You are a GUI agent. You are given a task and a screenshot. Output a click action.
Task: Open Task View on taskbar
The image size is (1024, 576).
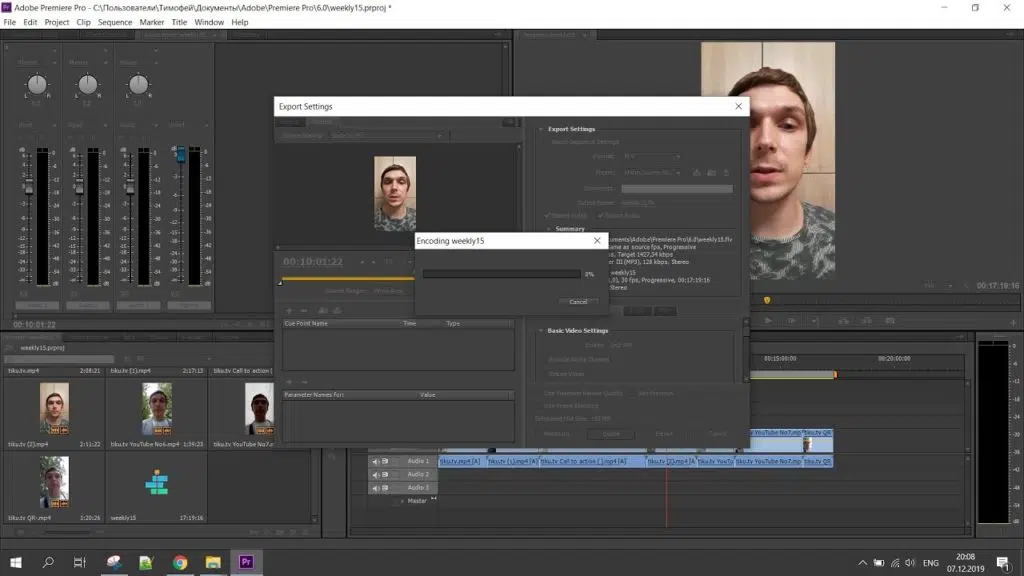click(80, 562)
